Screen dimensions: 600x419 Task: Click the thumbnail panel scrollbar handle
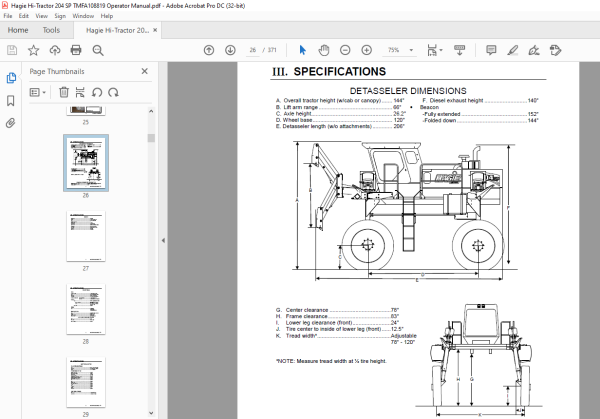click(151, 138)
